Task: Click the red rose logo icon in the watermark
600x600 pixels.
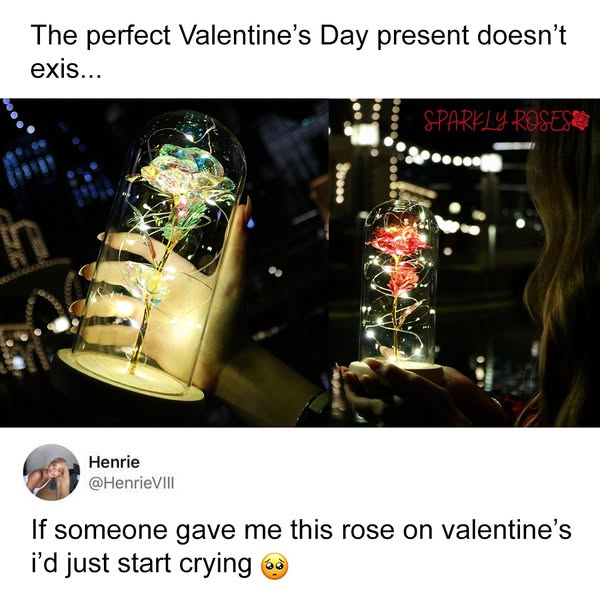Action: click(581, 120)
